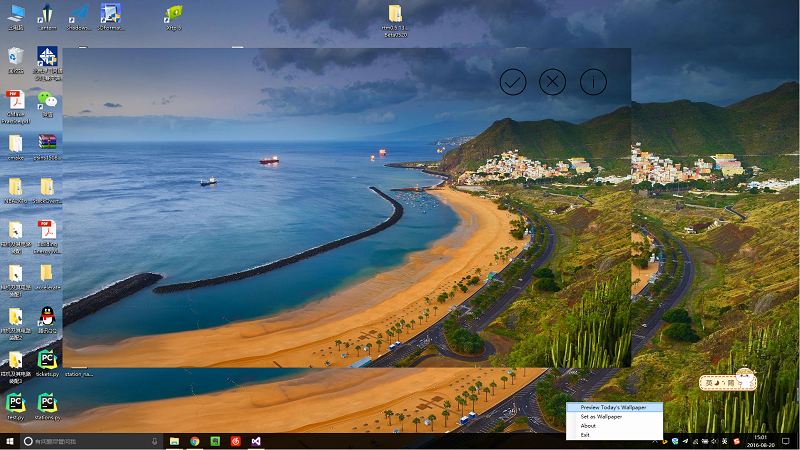800x450 pixels.
Task: Open stations.py PyCharm file
Action: tap(47, 407)
